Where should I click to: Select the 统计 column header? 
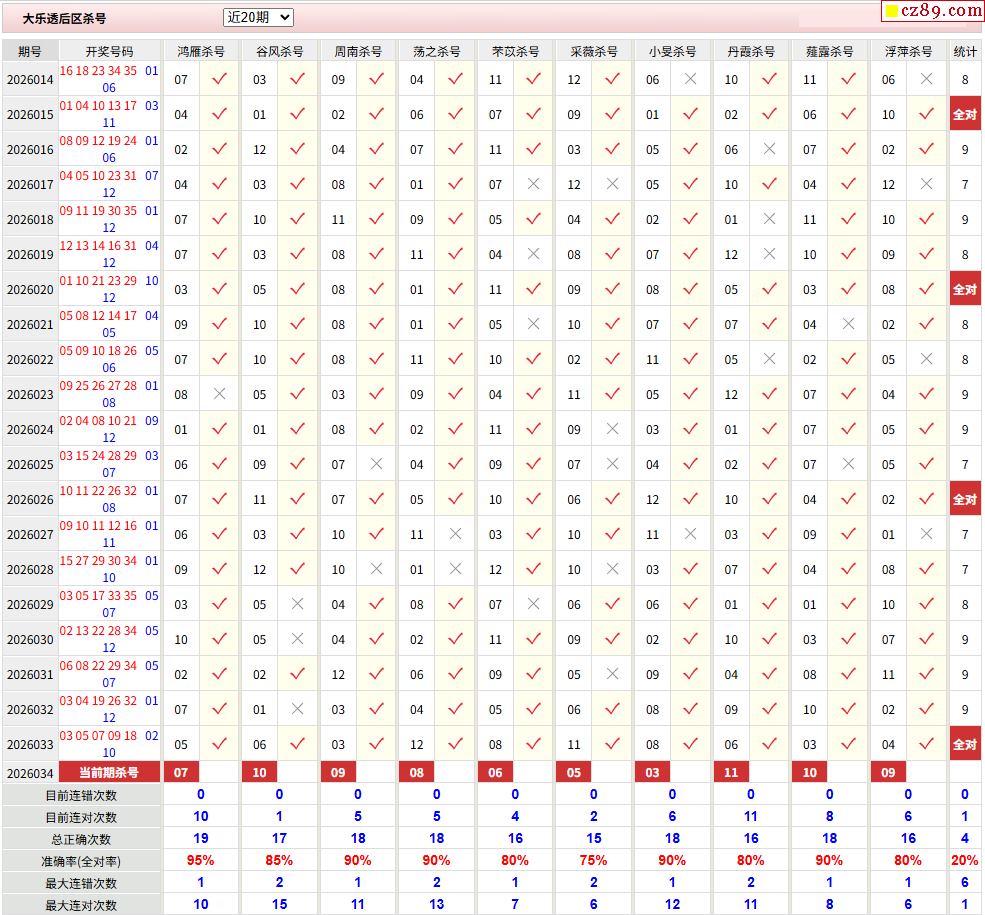[x=965, y=51]
